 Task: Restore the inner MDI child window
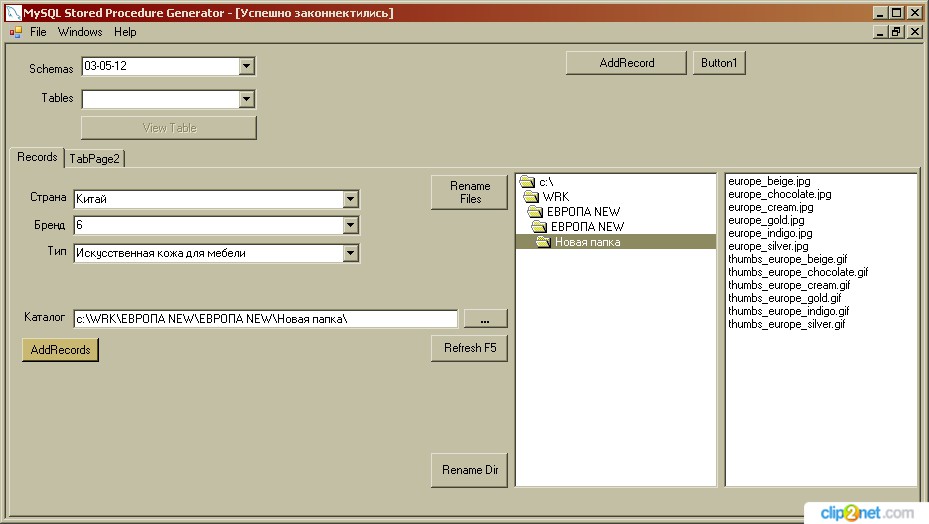(896, 32)
